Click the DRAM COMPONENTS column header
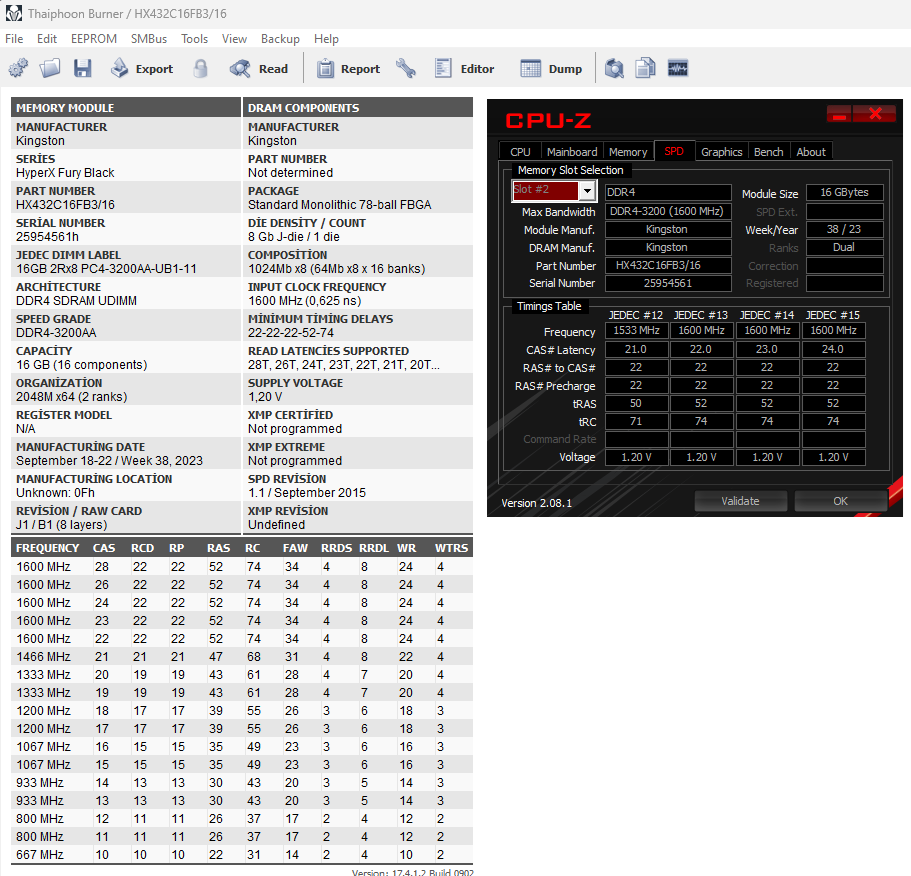911x876 pixels. click(x=357, y=107)
